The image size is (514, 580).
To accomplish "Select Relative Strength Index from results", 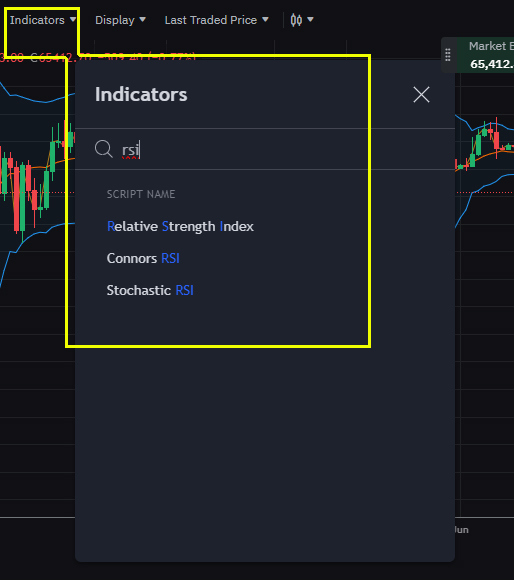I will click(x=180, y=226).
